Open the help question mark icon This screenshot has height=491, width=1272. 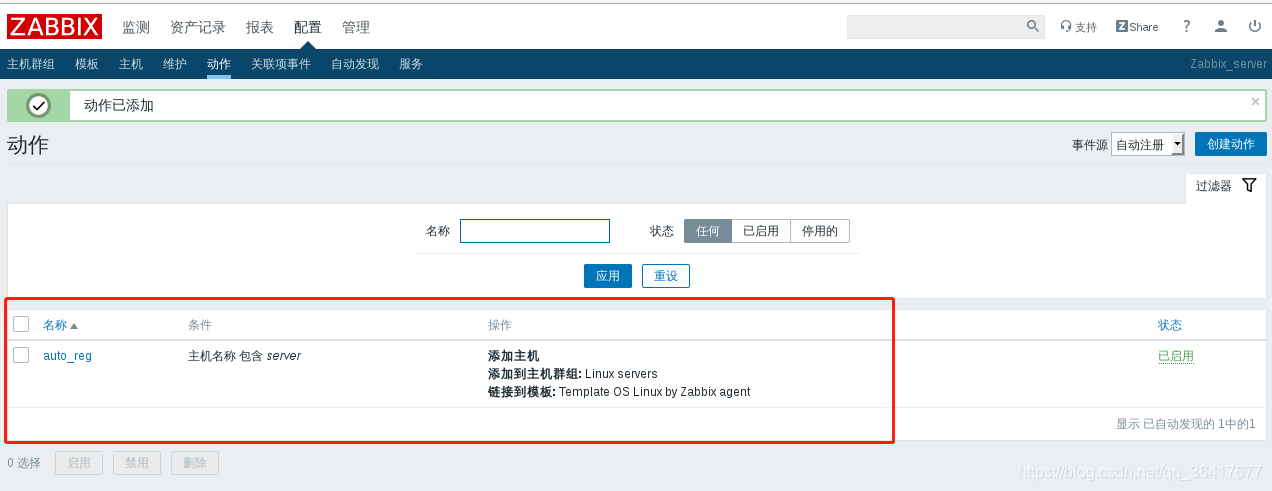(1187, 27)
